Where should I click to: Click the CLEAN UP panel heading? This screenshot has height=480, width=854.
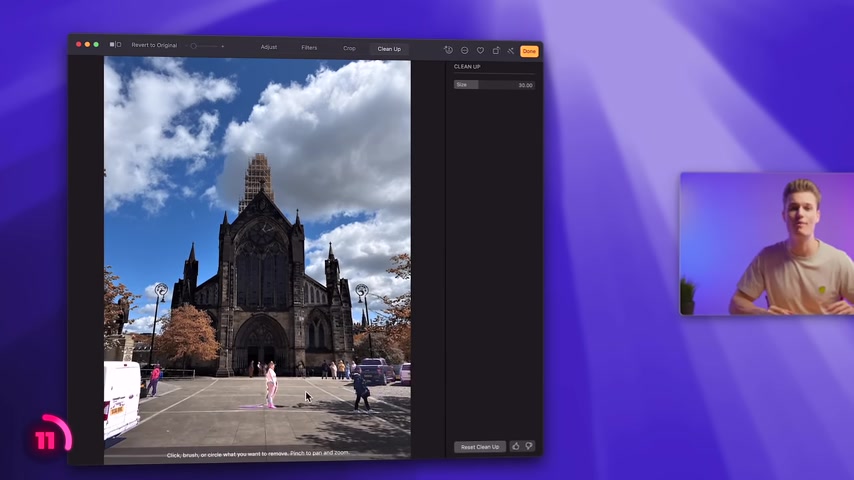(x=467, y=66)
